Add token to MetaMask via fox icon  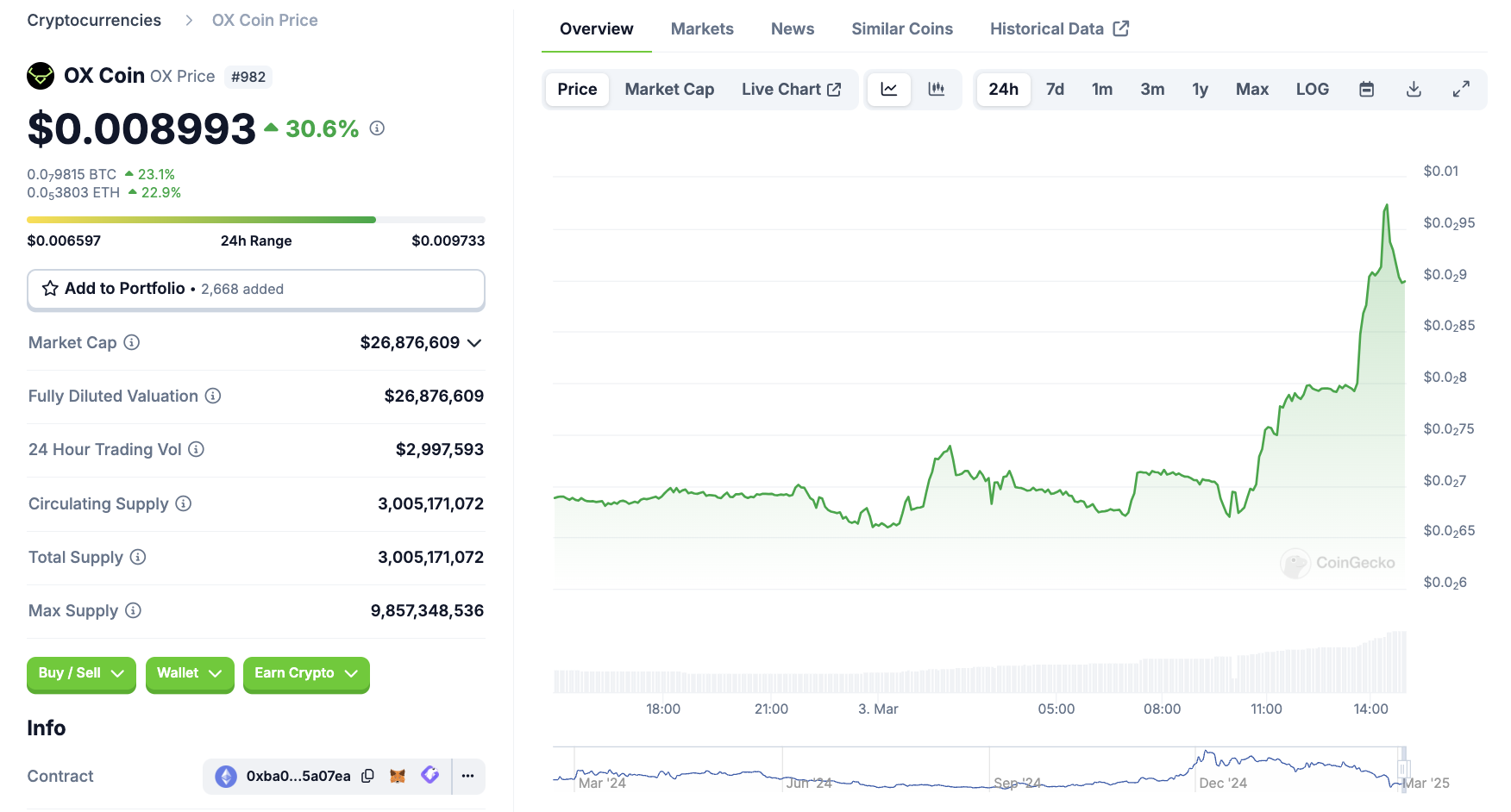pyautogui.click(x=398, y=776)
